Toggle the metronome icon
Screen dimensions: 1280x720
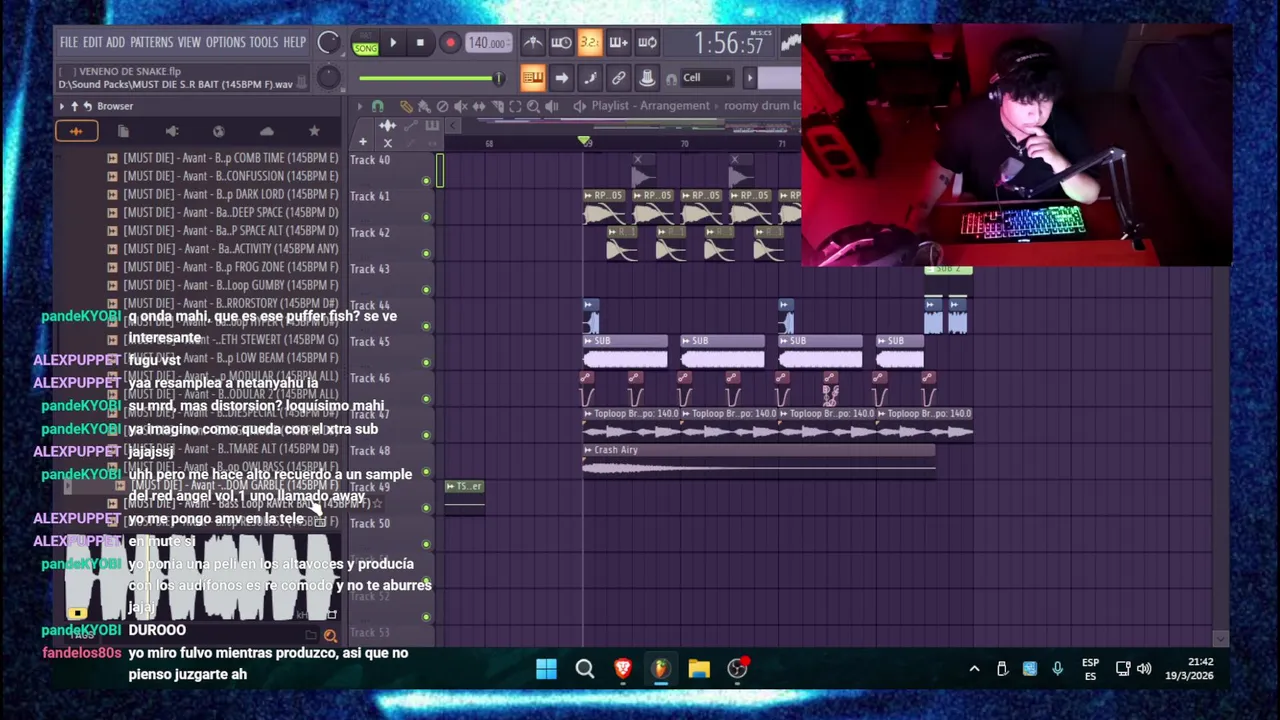pyautogui.click(x=533, y=43)
